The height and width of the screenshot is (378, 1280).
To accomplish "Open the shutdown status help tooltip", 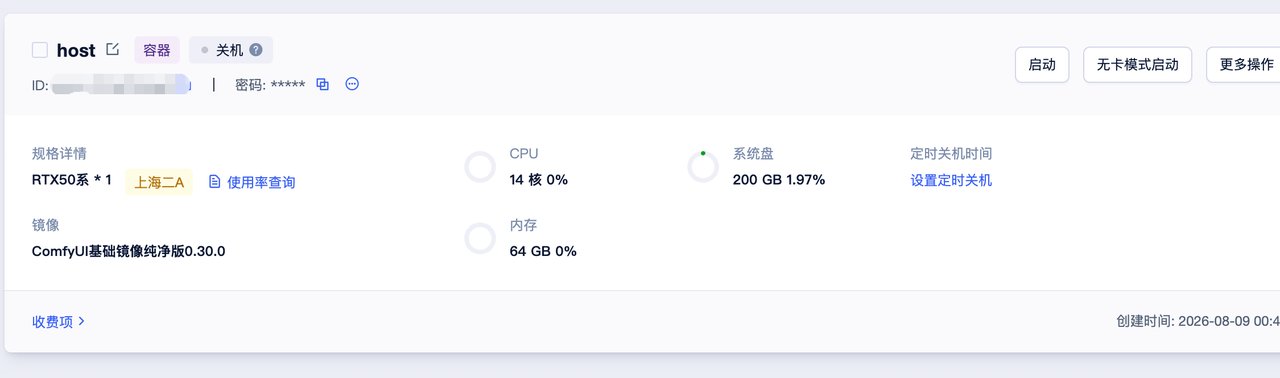I will click(256, 50).
